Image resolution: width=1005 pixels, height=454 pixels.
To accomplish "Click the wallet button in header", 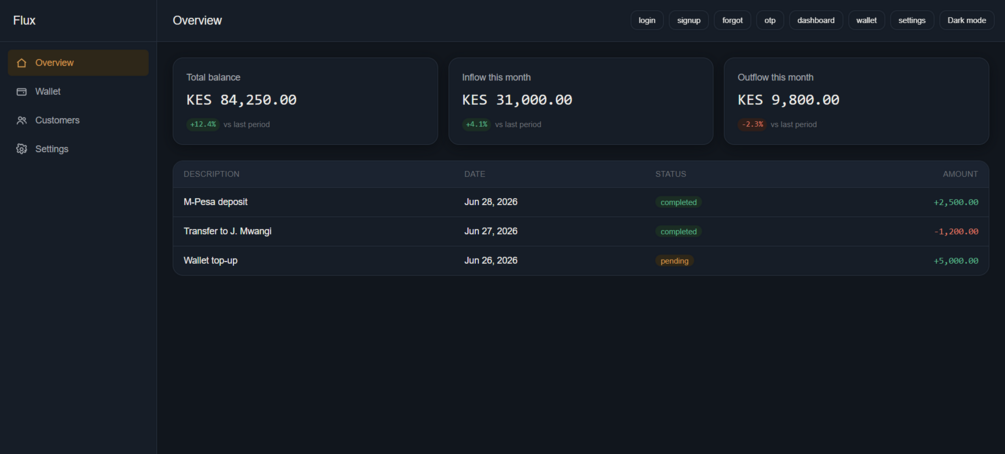I will click(x=867, y=21).
